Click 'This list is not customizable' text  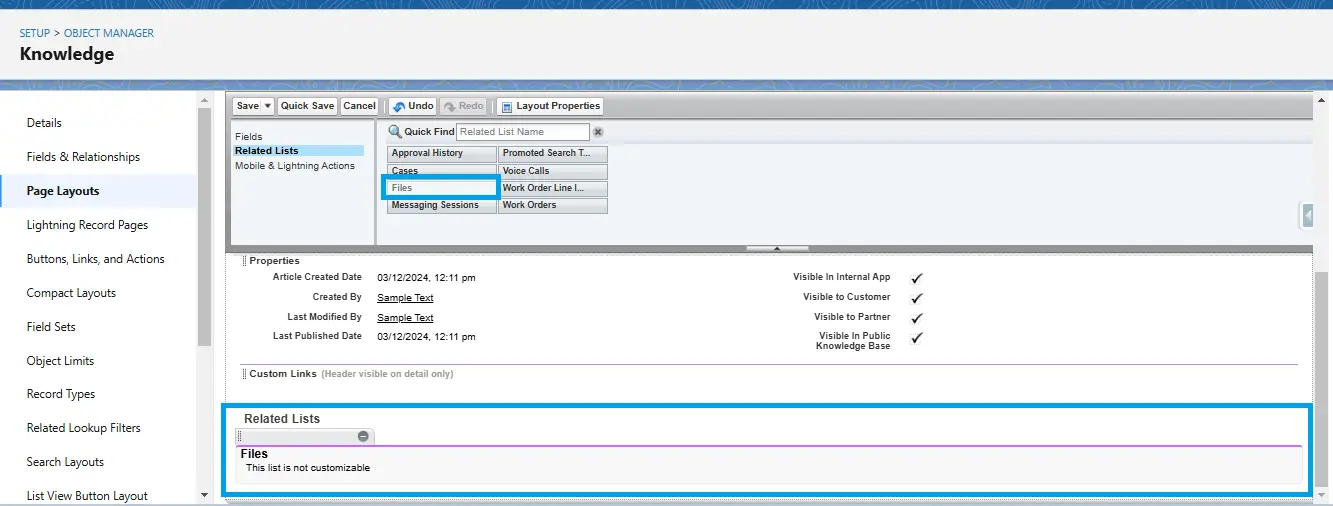point(308,468)
